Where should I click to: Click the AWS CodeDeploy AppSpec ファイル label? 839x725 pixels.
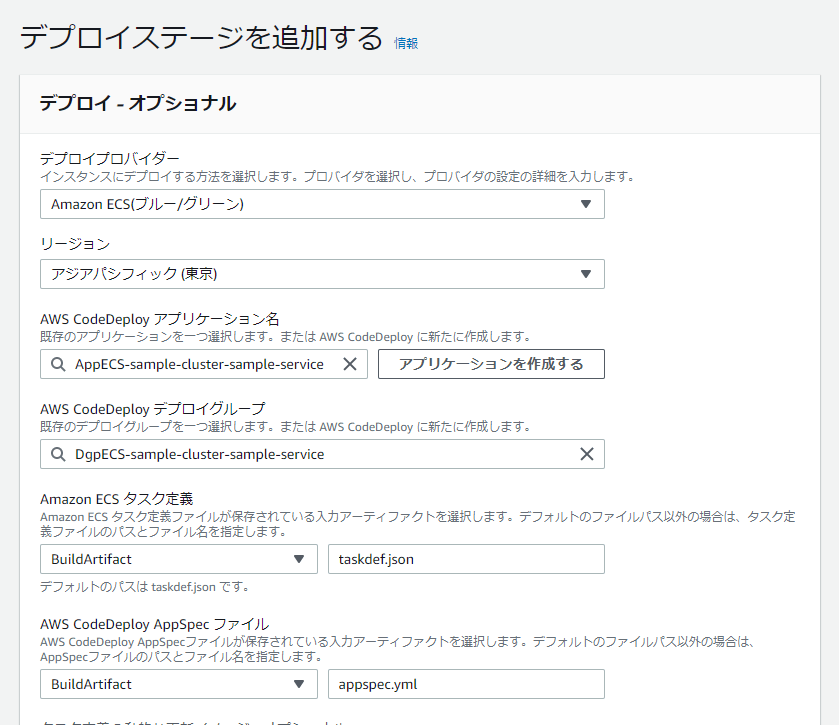coord(154,624)
